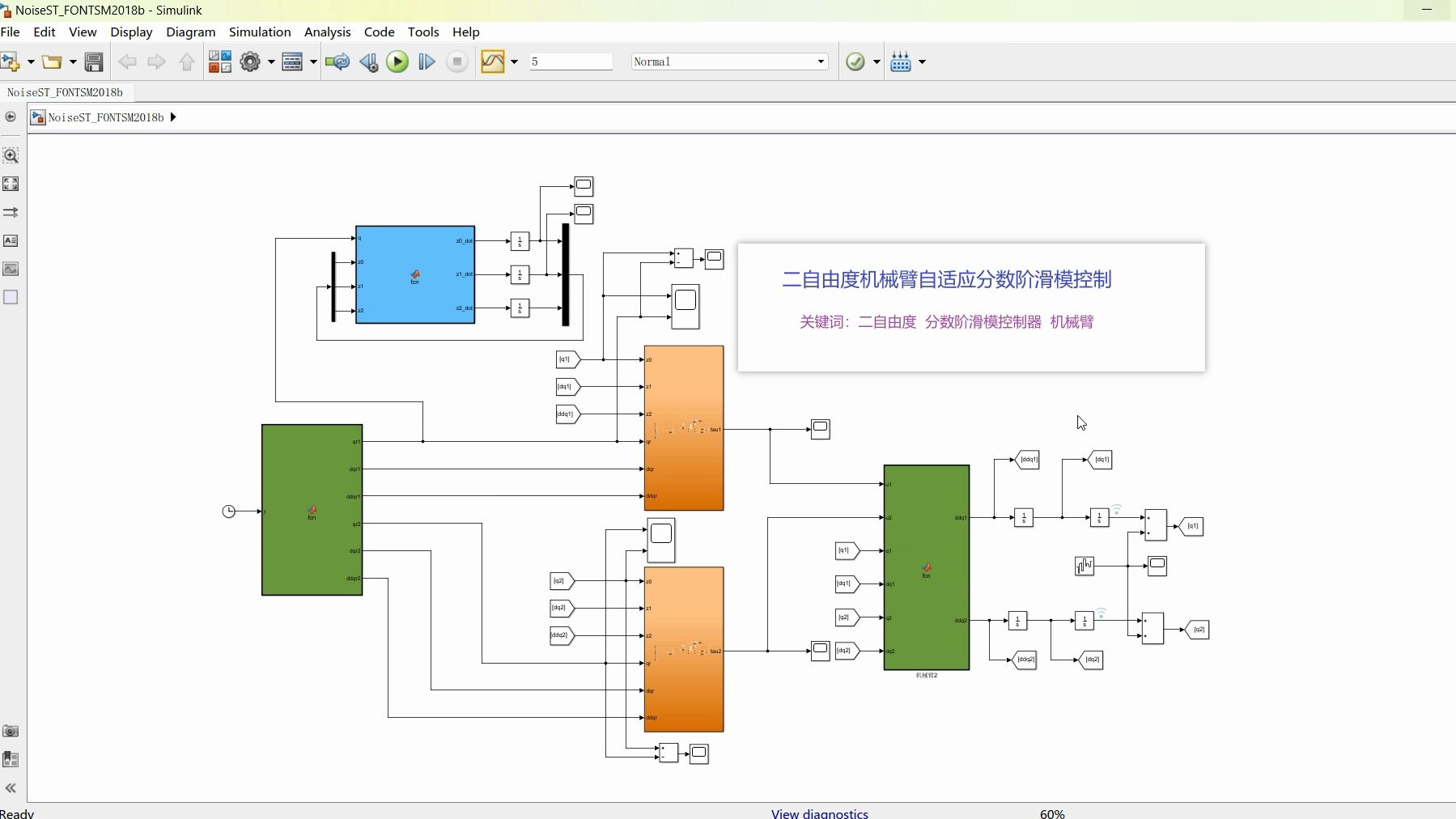Image resolution: width=1456 pixels, height=819 pixels.
Task: Expand the Model Advisor dropdown arrow
Action: (877, 62)
